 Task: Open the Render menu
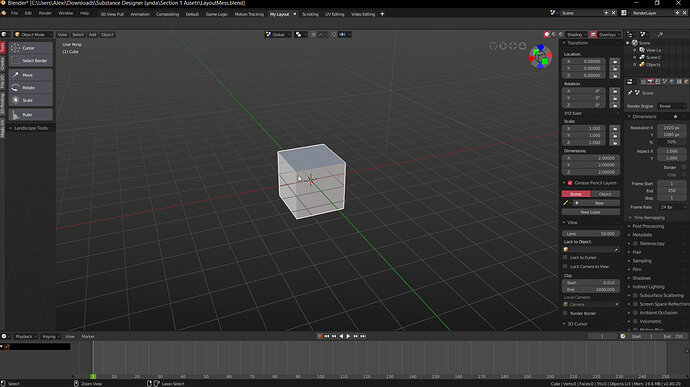[45, 13]
